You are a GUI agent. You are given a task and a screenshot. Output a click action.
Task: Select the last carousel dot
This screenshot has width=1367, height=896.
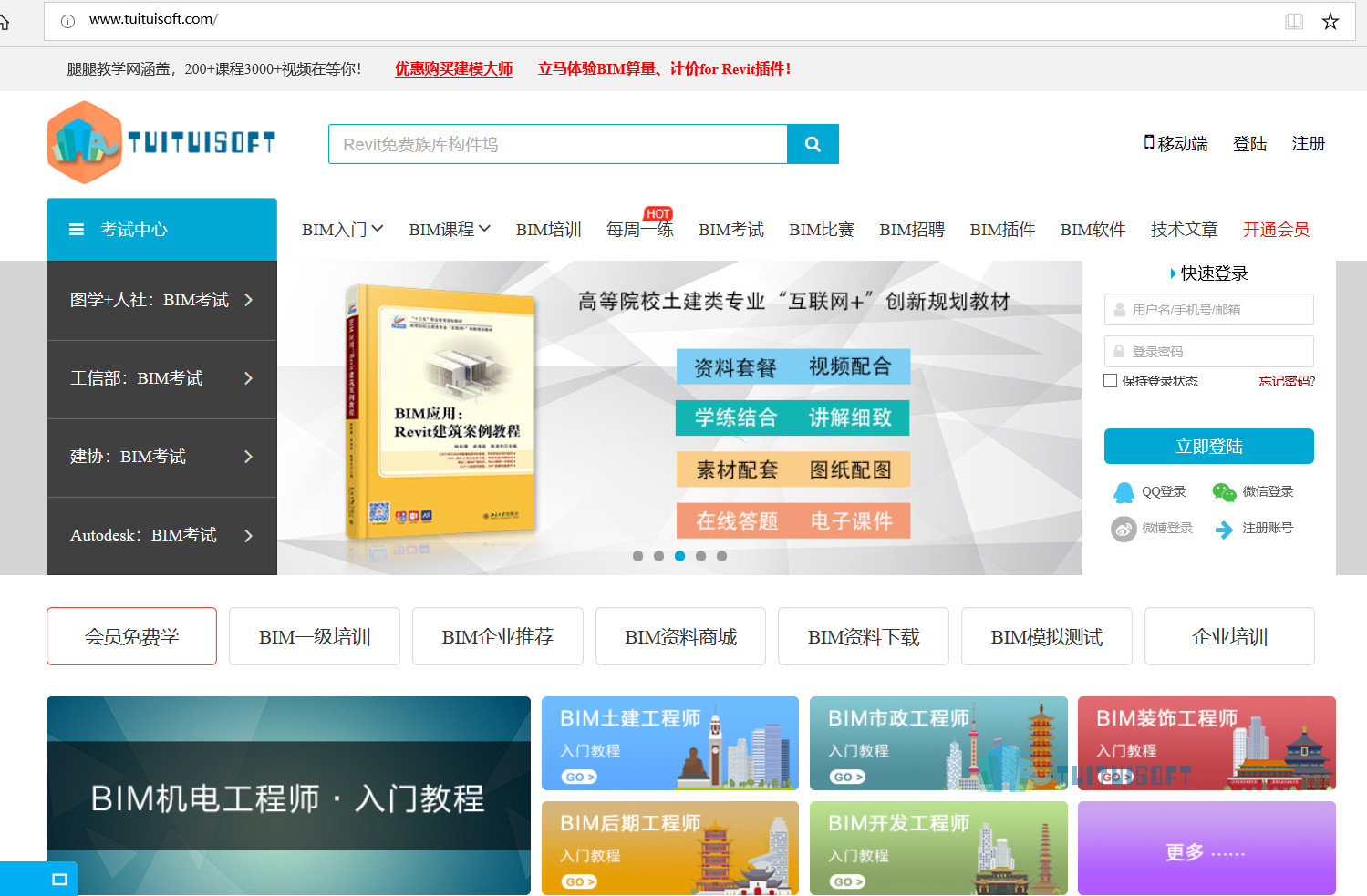(721, 556)
